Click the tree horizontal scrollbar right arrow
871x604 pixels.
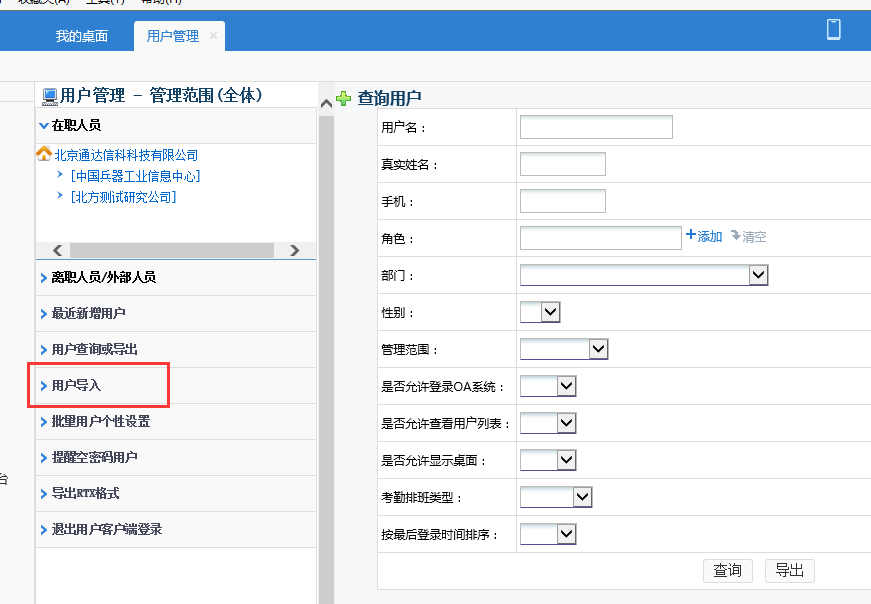coord(294,250)
